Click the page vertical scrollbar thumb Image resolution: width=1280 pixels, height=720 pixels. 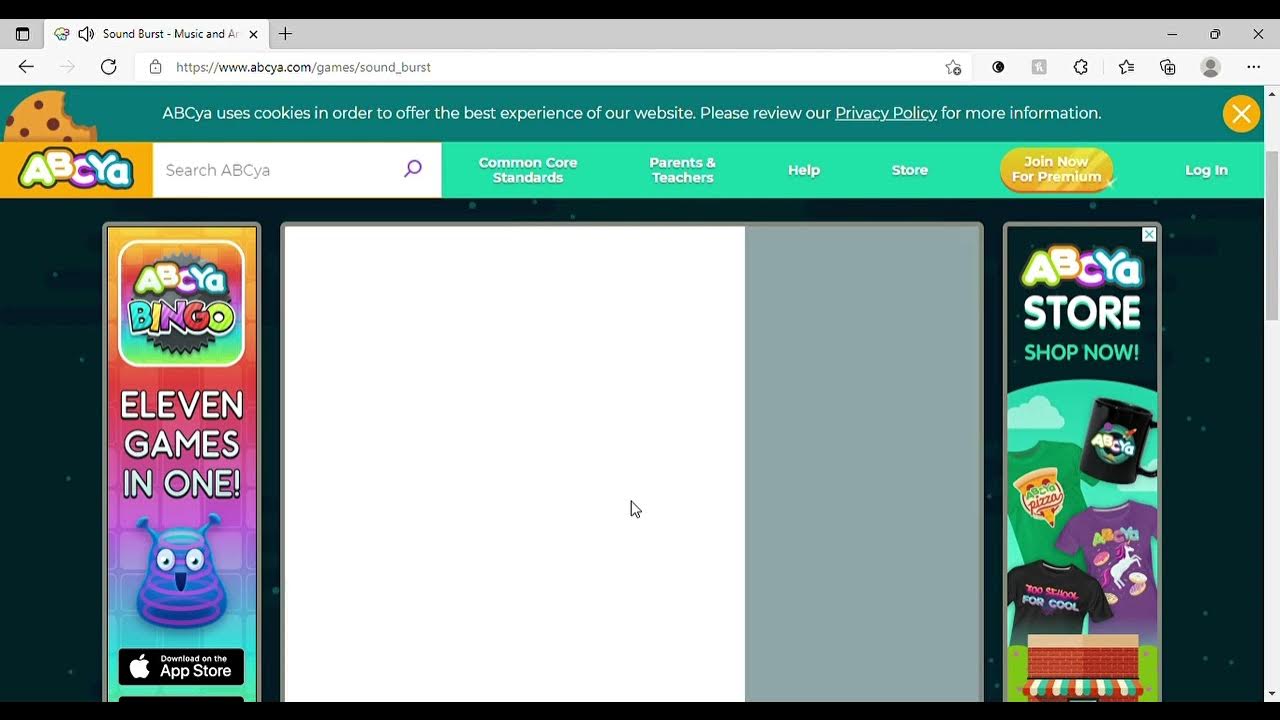pos(1272,235)
